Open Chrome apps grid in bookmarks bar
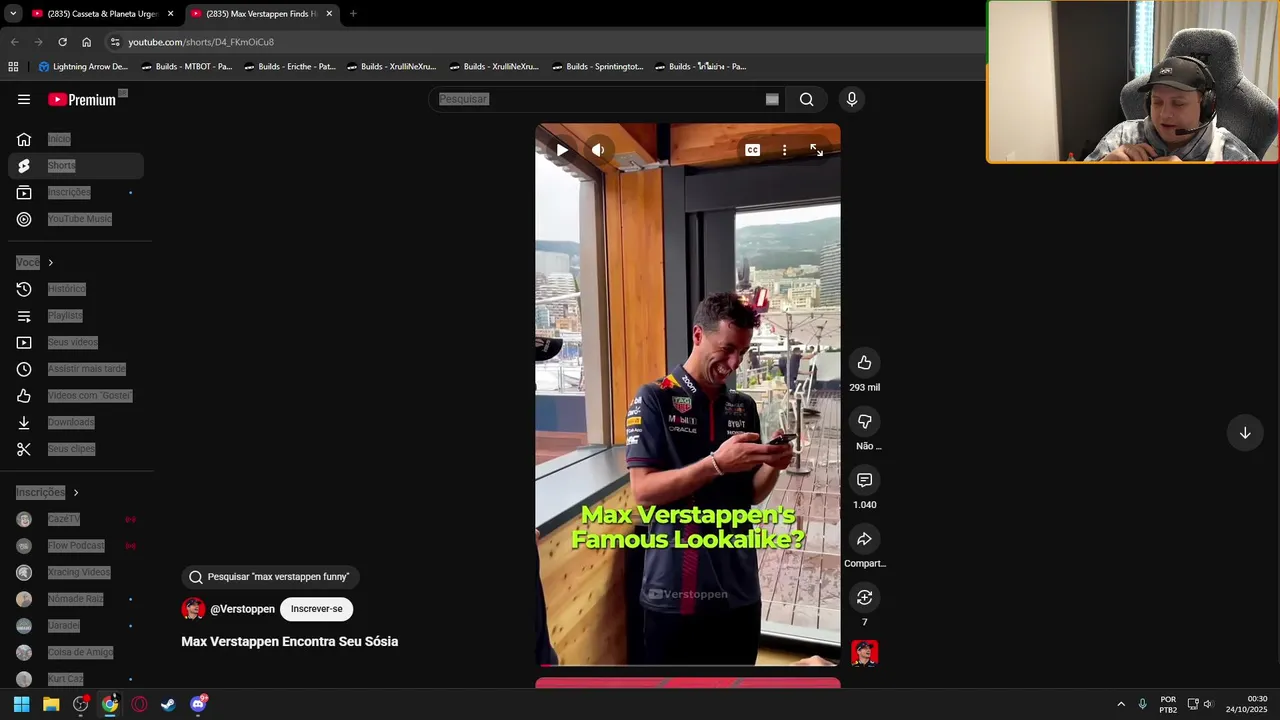 [x=13, y=67]
